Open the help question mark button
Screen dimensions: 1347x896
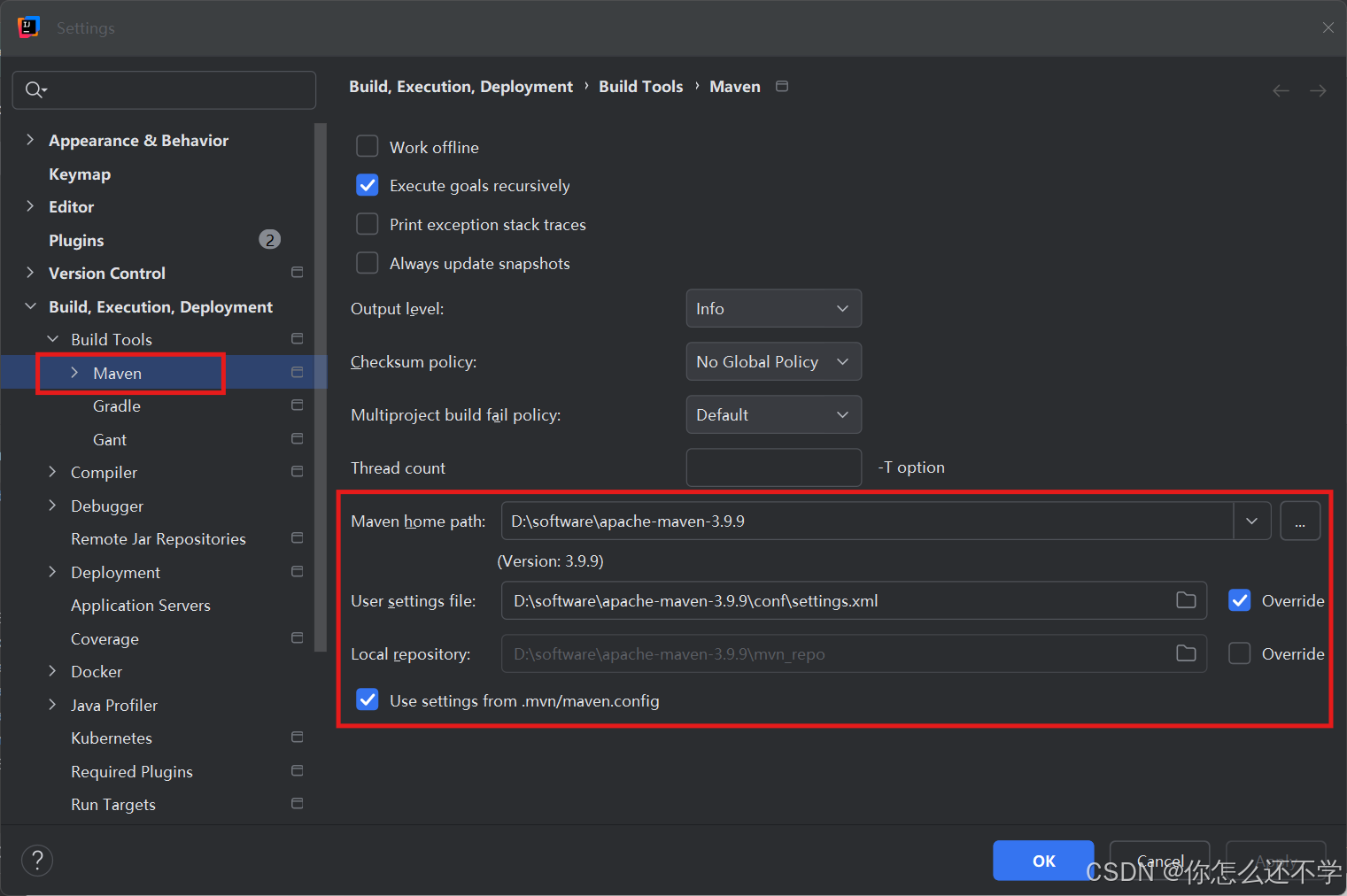(x=37, y=860)
